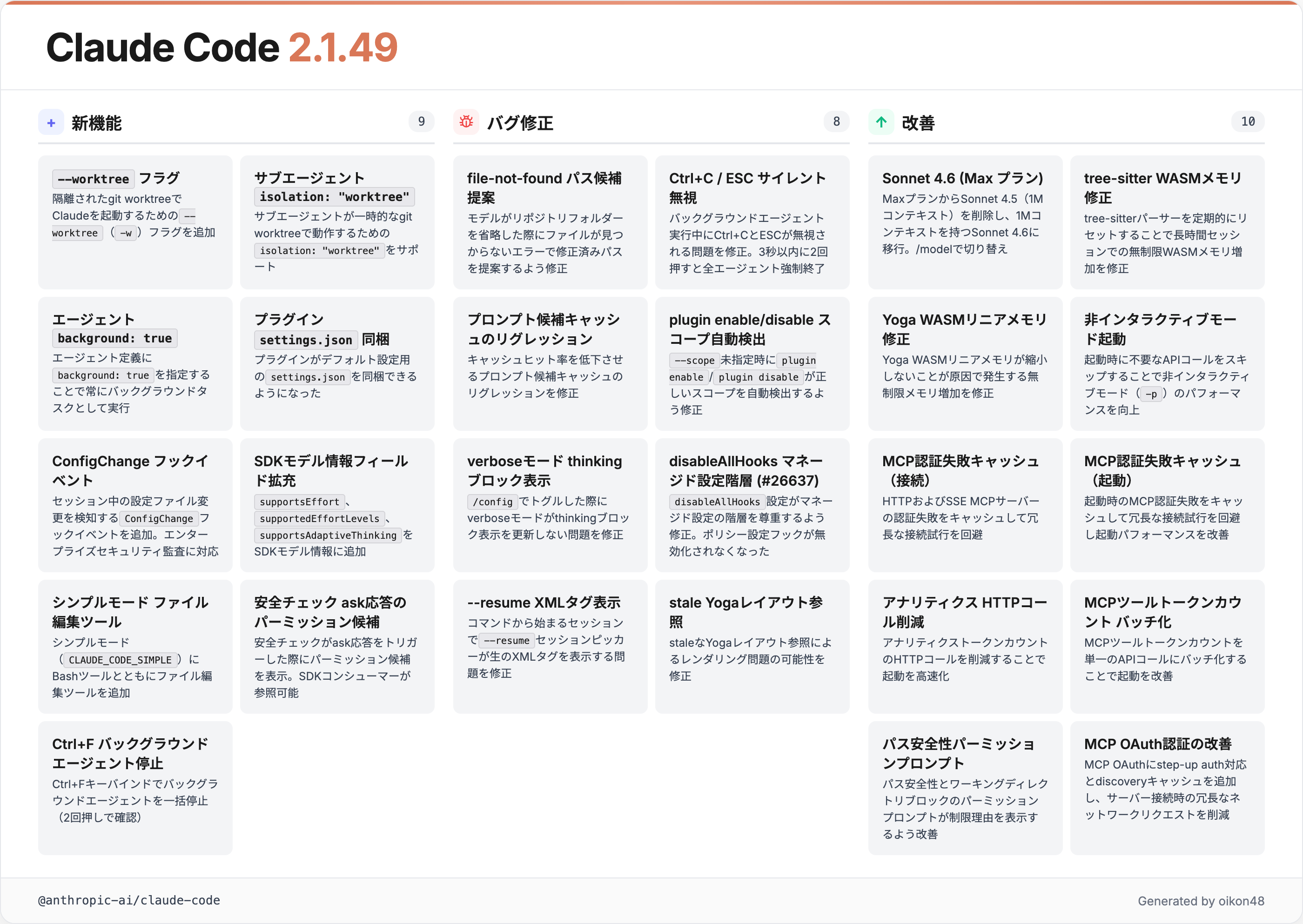Click the /config code tag

tap(493, 502)
